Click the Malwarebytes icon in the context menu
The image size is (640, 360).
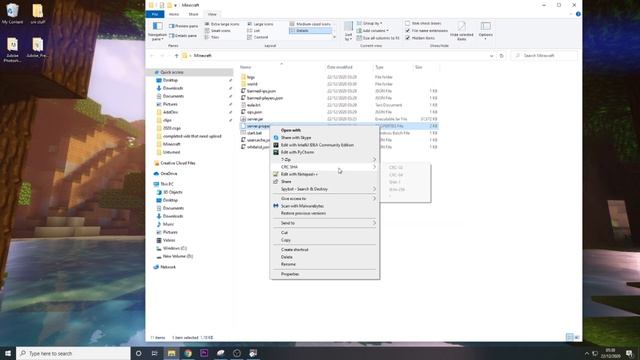click(x=276, y=206)
